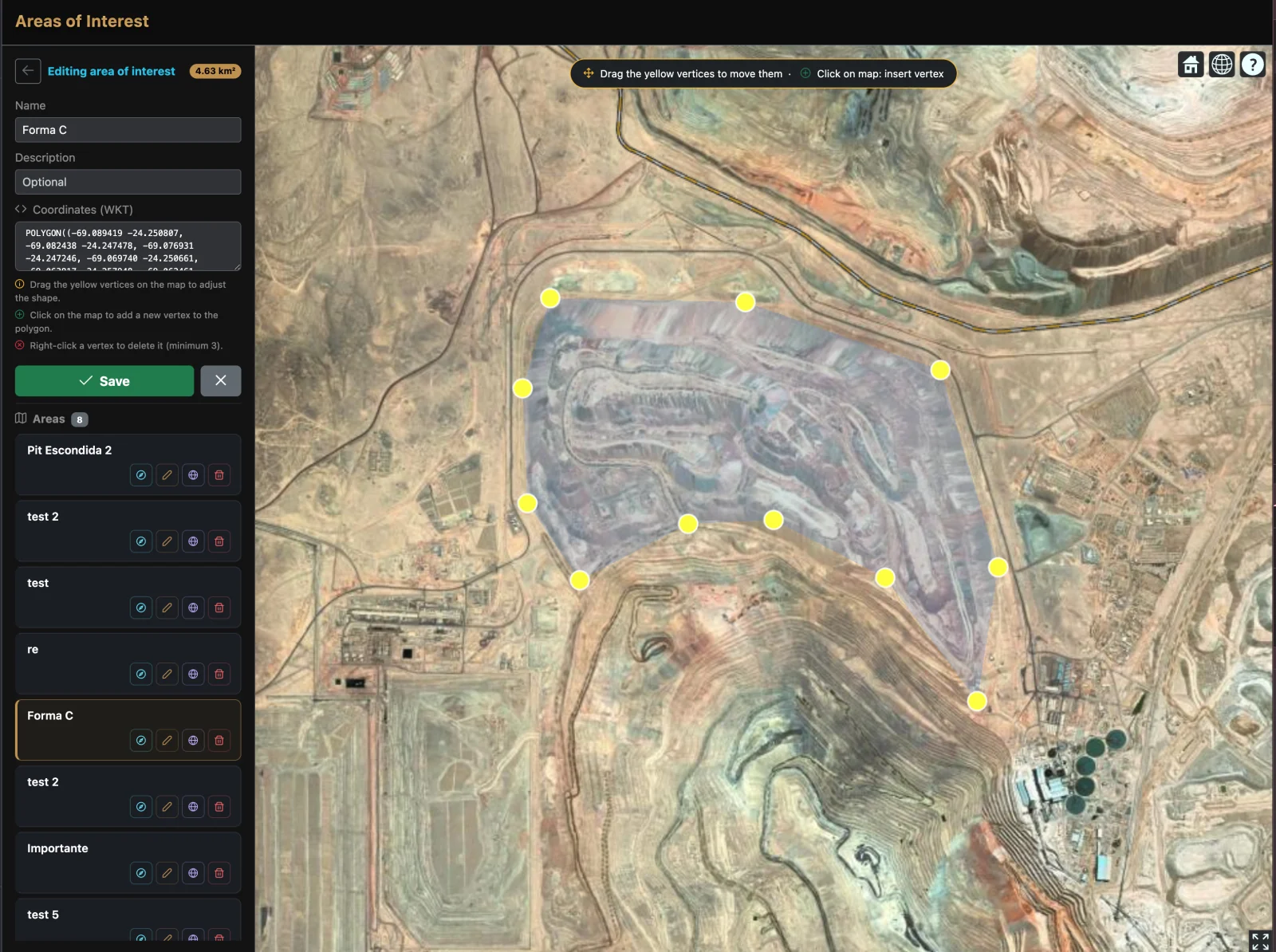Click the home icon on the map
This screenshot has height=952, width=1276.
click(x=1191, y=64)
